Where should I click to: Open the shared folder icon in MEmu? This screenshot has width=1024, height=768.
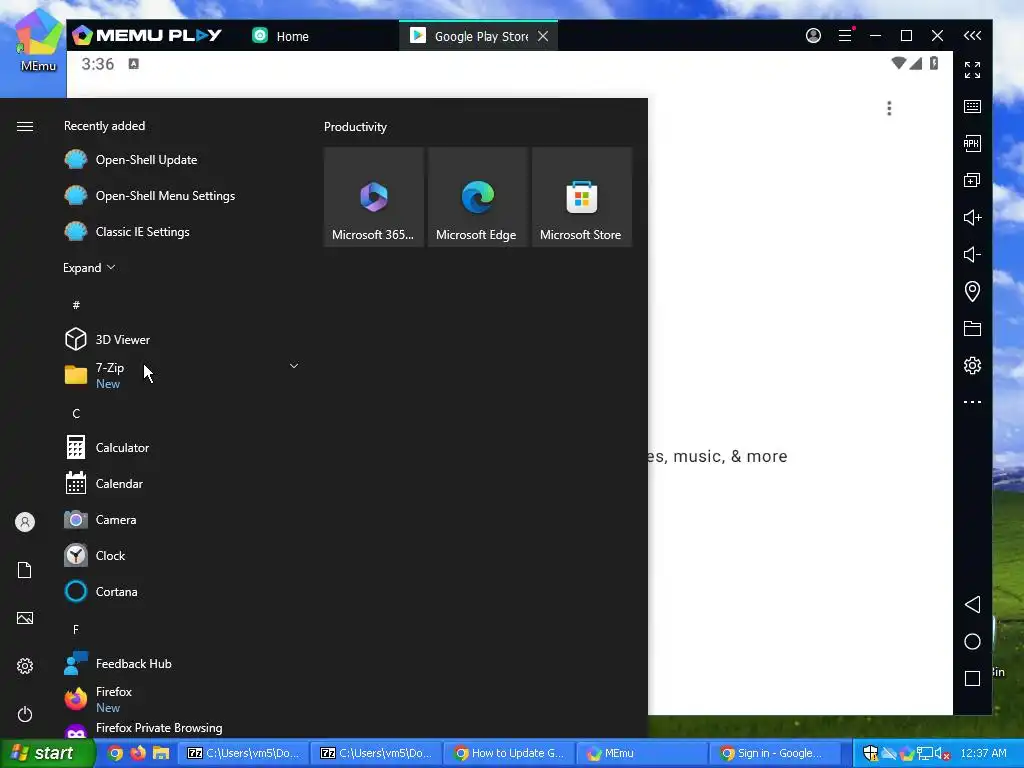pos(972,328)
